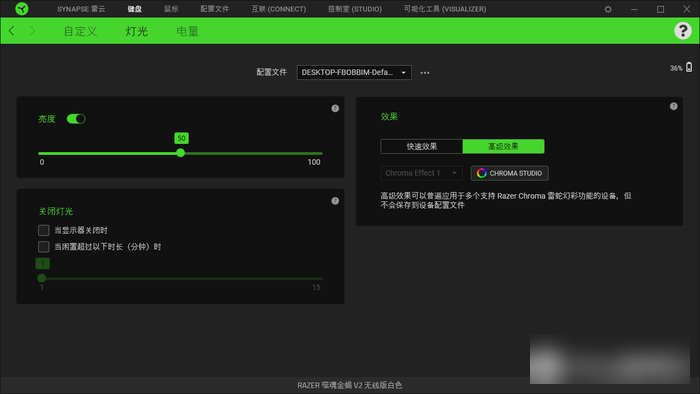Viewport: 700px width, 394px height.
Task: Click the 50 brightness value label
Action: coord(181,138)
